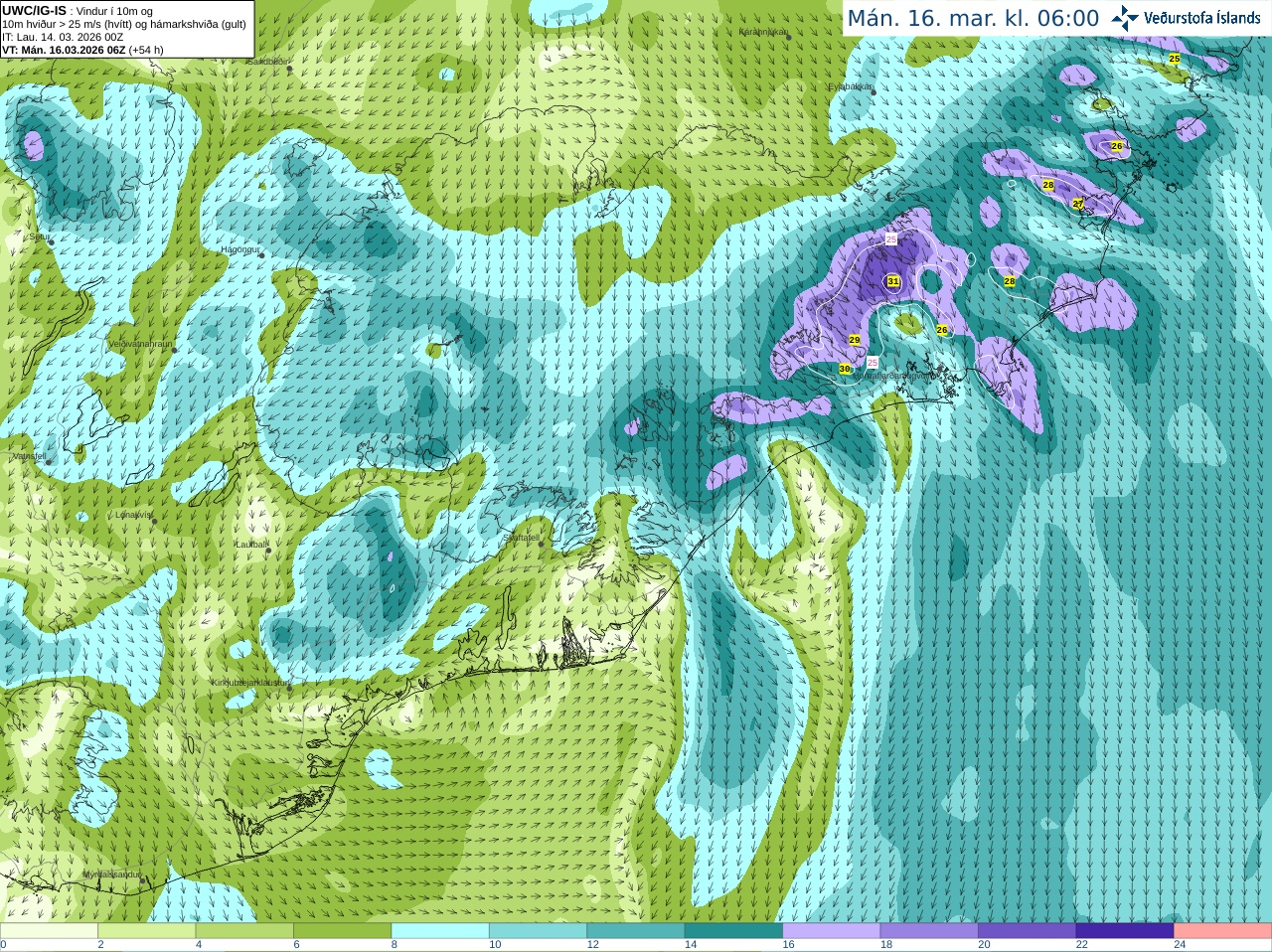Click the yellow 25 gust marker
This screenshot has height=952, width=1272.
click(x=1175, y=59)
